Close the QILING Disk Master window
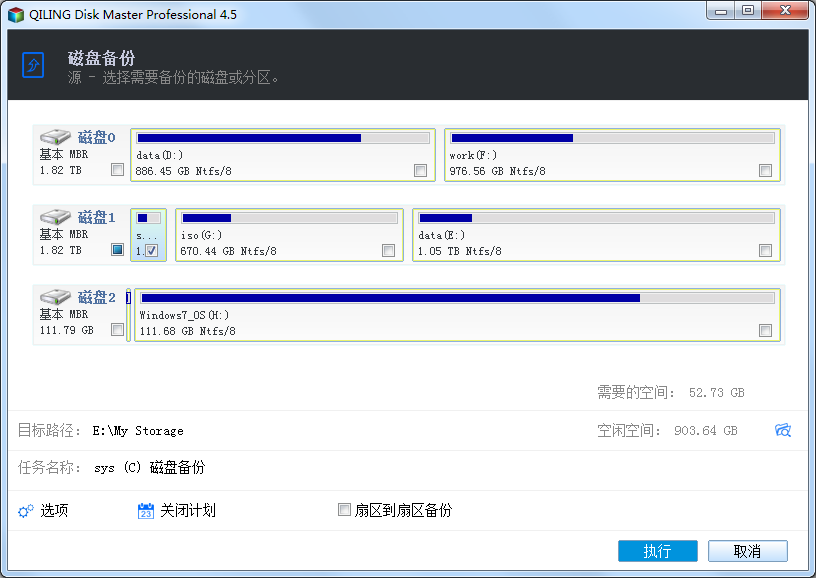 (785, 11)
